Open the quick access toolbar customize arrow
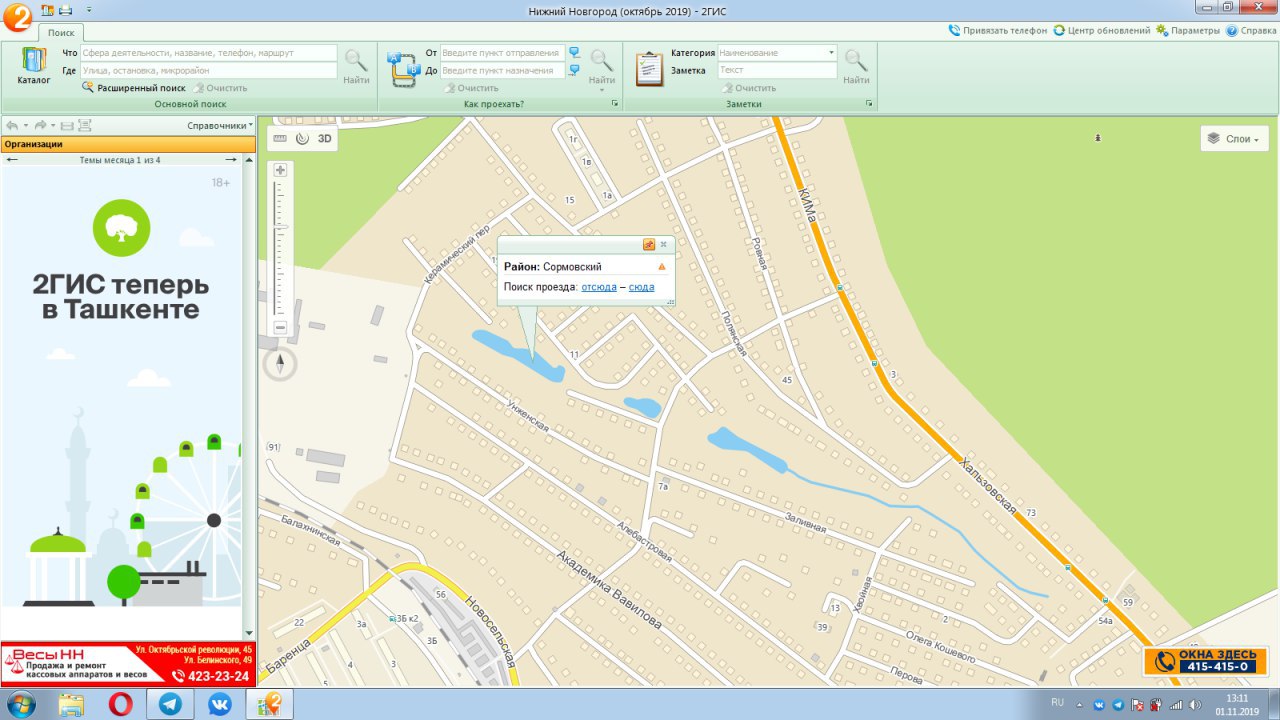 tap(88, 9)
